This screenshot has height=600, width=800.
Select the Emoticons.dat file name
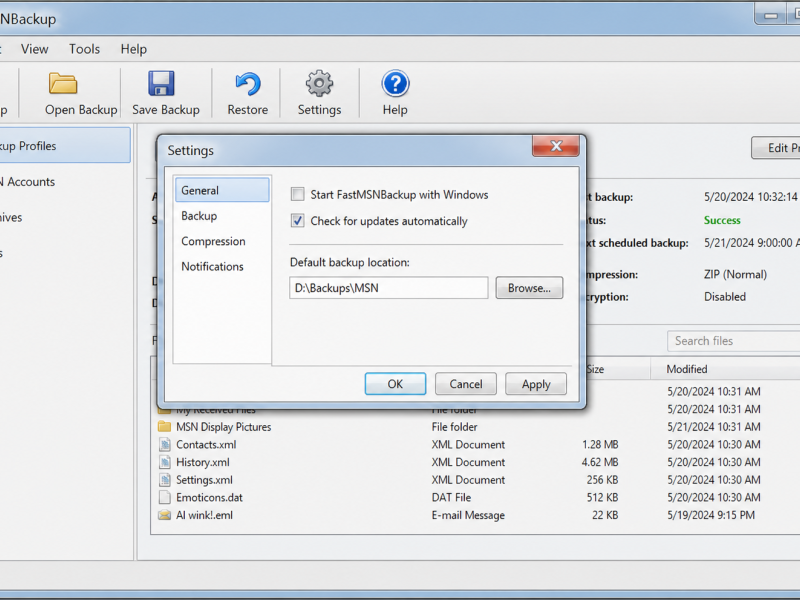[x=209, y=497]
